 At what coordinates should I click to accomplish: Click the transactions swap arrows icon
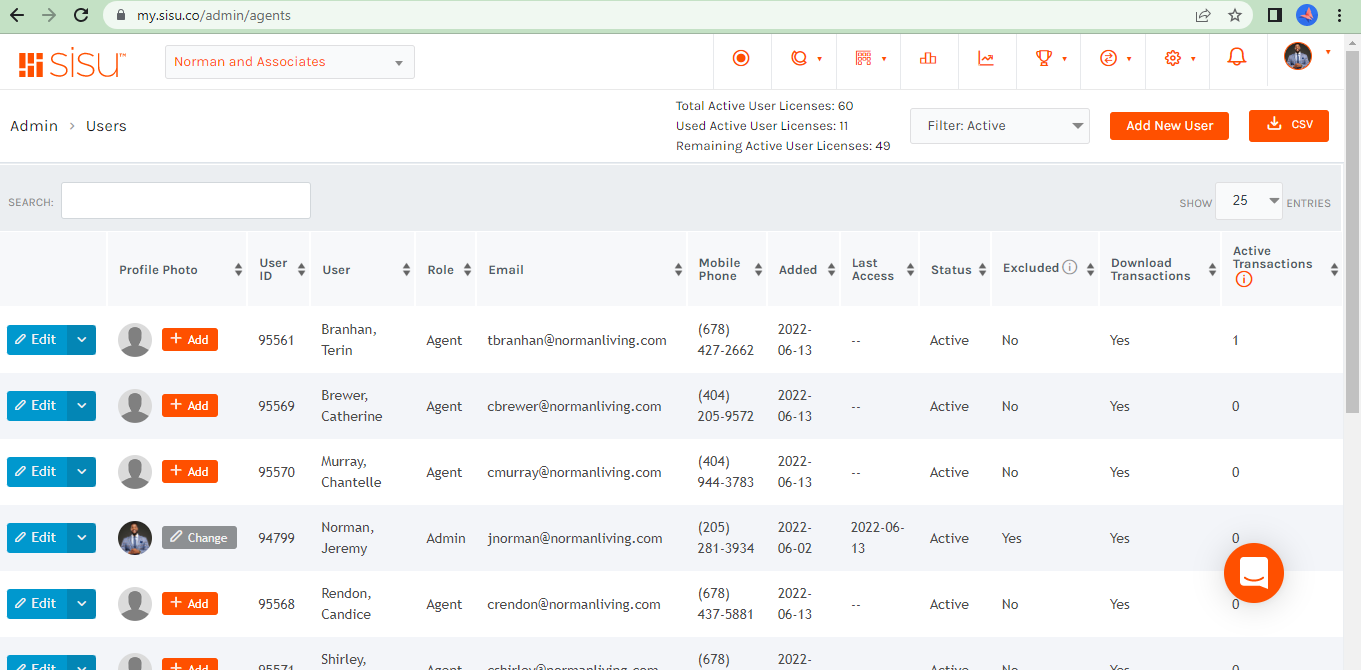click(x=1108, y=58)
